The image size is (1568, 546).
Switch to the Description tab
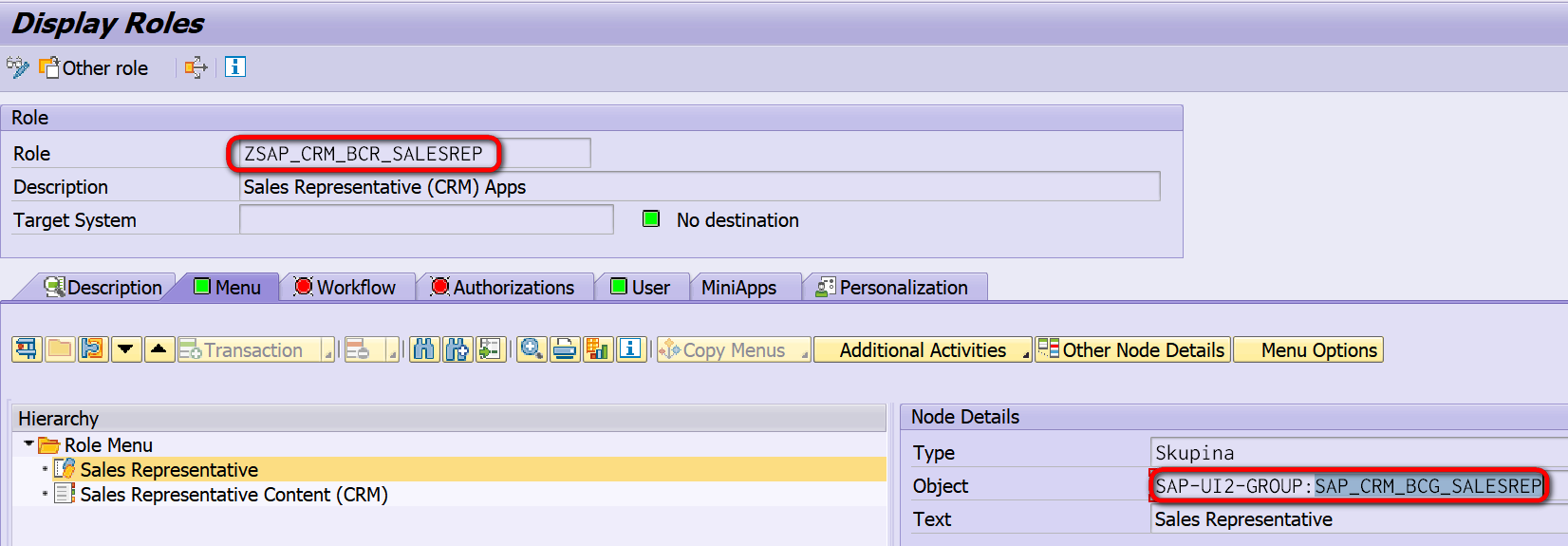[x=103, y=287]
